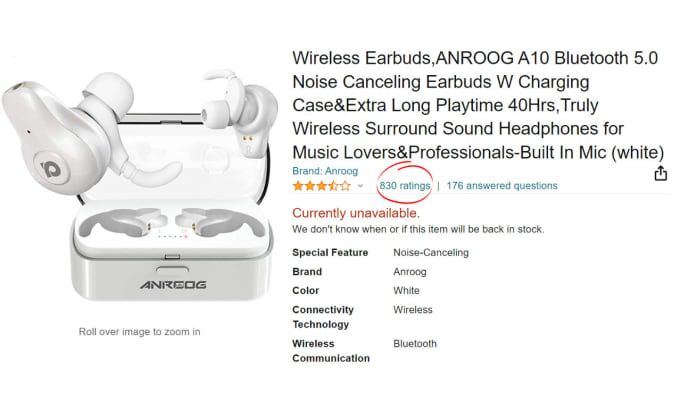The width and height of the screenshot is (680, 409).
Task: Select the Special Feature label
Action: [330, 252]
